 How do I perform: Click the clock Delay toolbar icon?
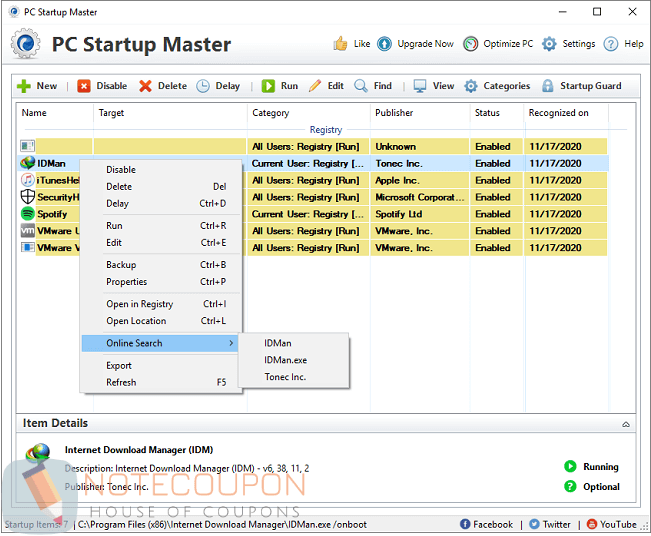pos(203,86)
